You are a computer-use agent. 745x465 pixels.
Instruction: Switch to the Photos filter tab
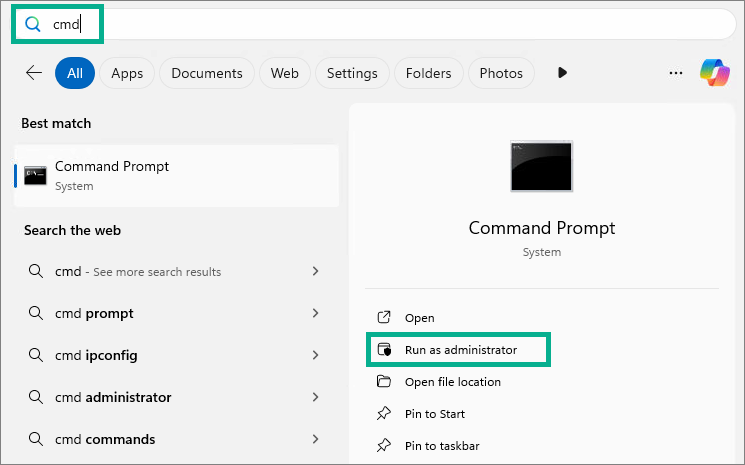(x=501, y=73)
